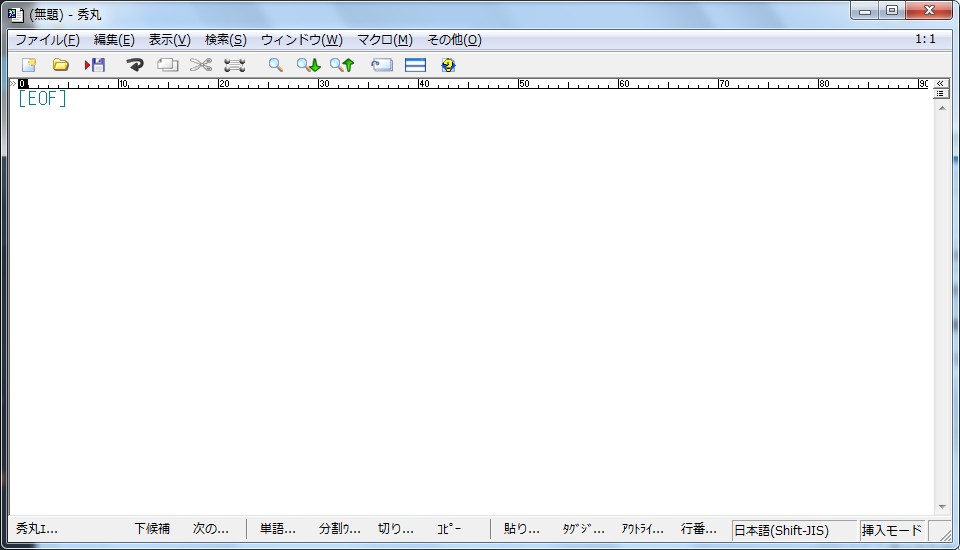
Task: Click the 日本語(Shift-JIS) encoding status field
Action: [794, 530]
